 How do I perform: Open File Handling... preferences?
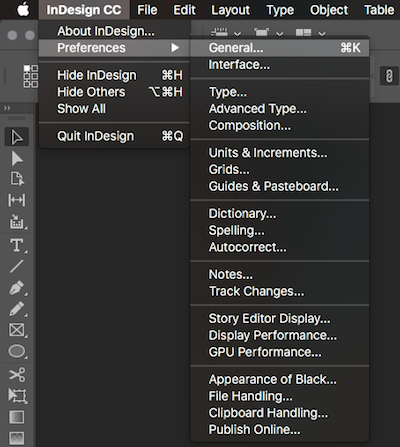(280, 396)
